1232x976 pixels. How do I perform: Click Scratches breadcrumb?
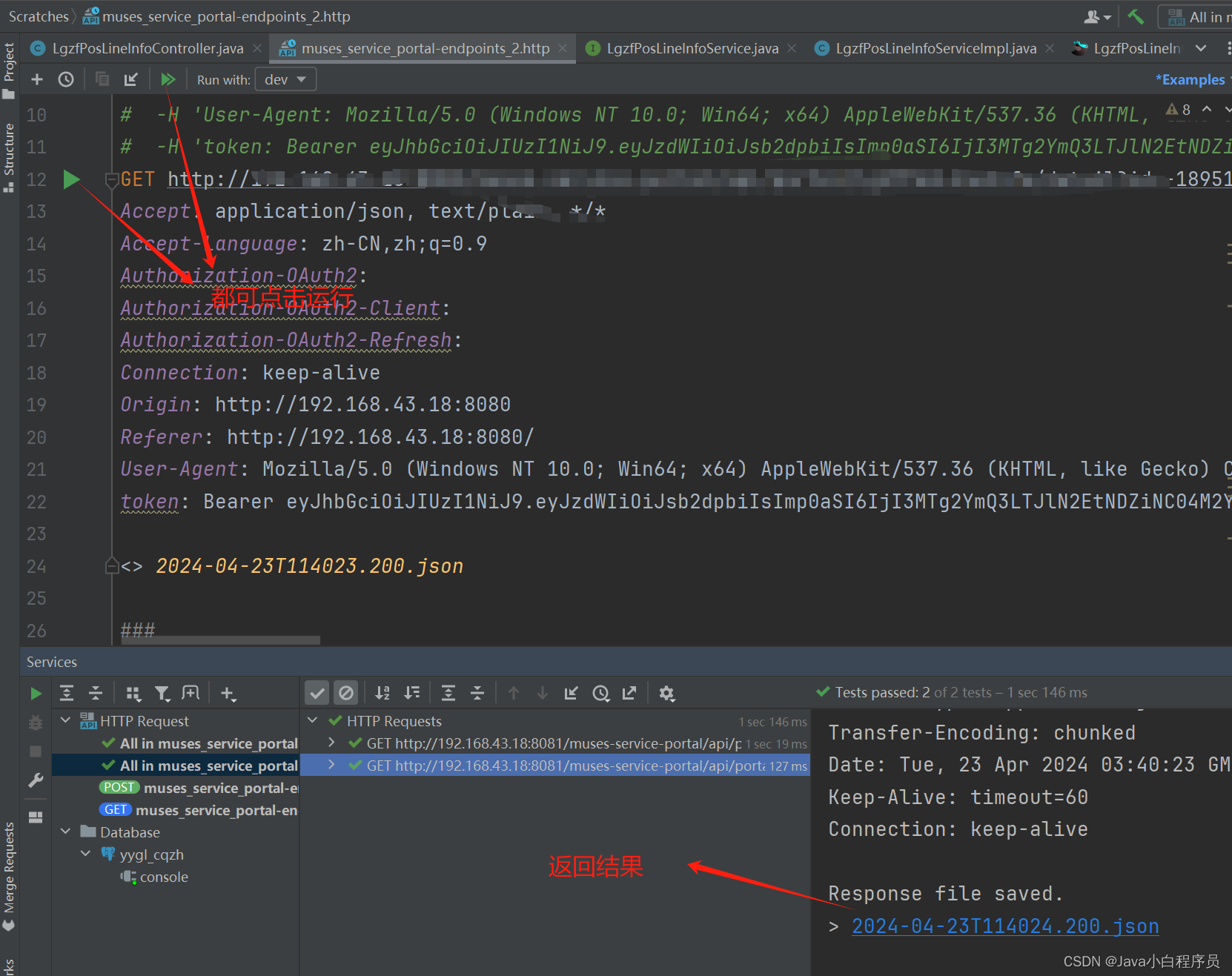click(39, 16)
